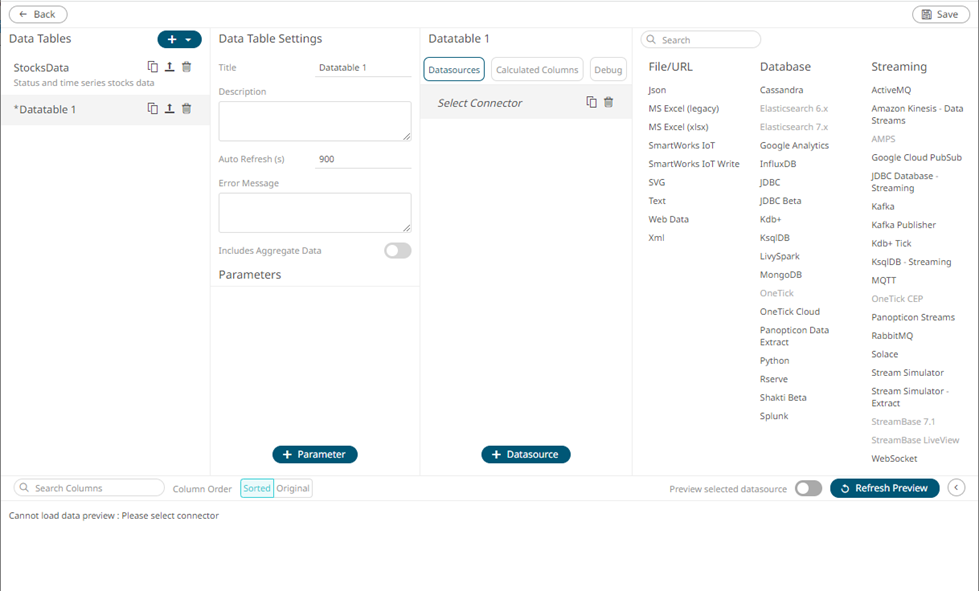Copy the Select Connector datasource
This screenshot has height=591, width=979.
click(591, 102)
